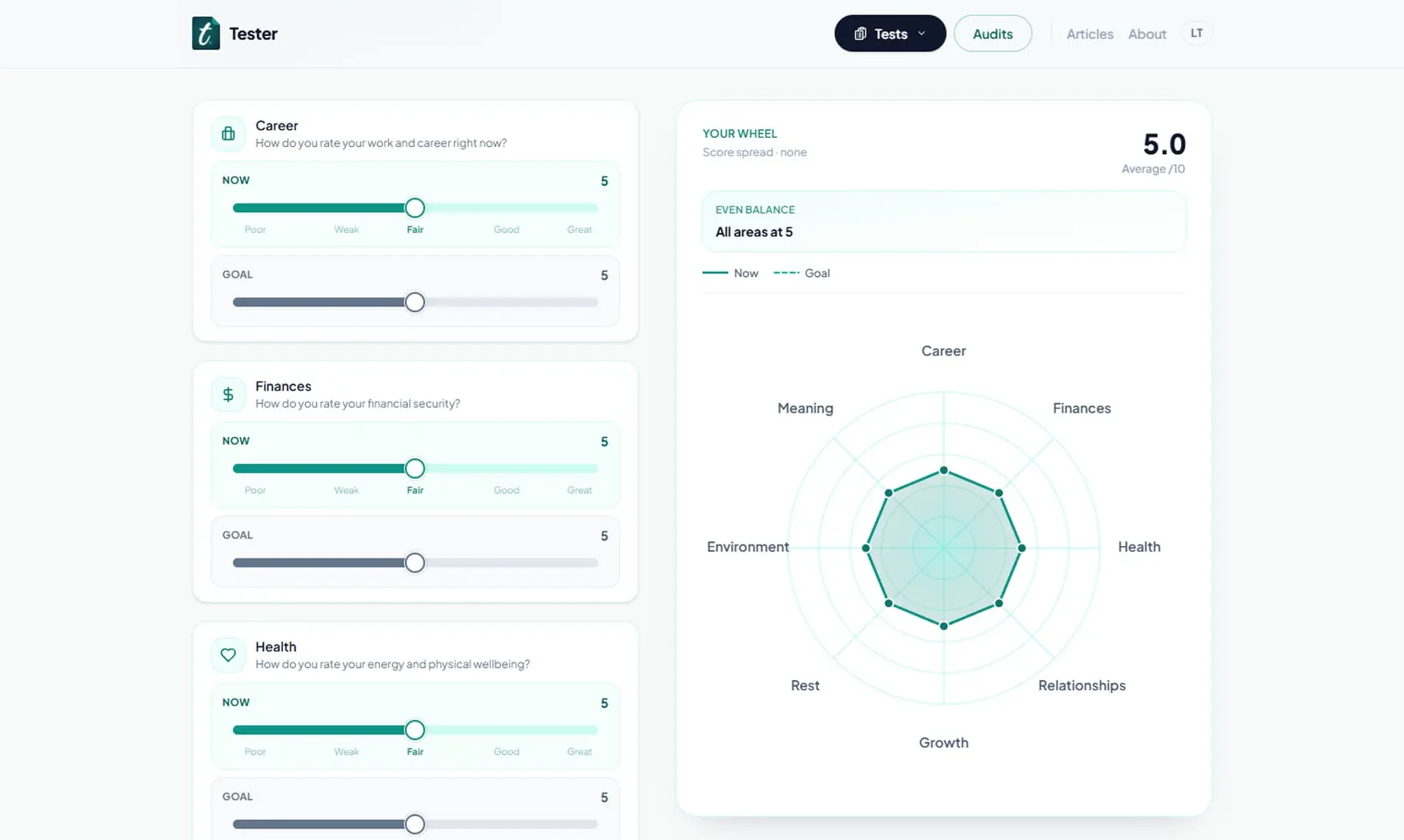Click the Goal legend entry
Viewport: 1404px width, 840px height.
[802, 273]
